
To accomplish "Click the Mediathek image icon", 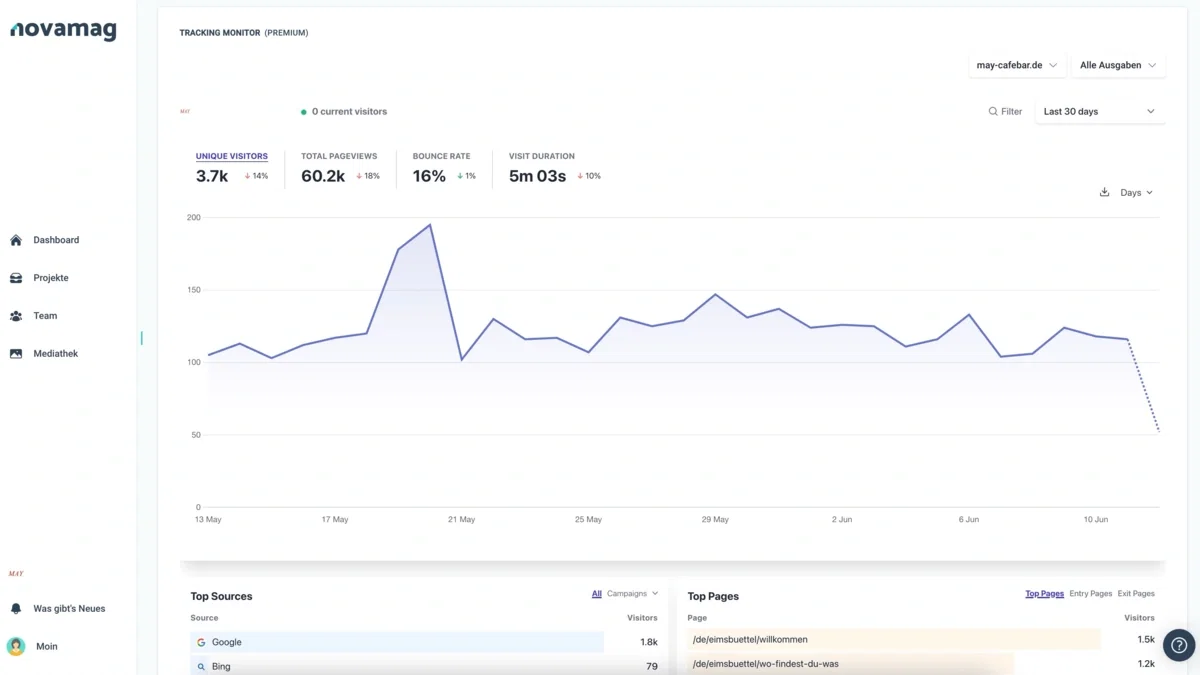I will (16, 354).
